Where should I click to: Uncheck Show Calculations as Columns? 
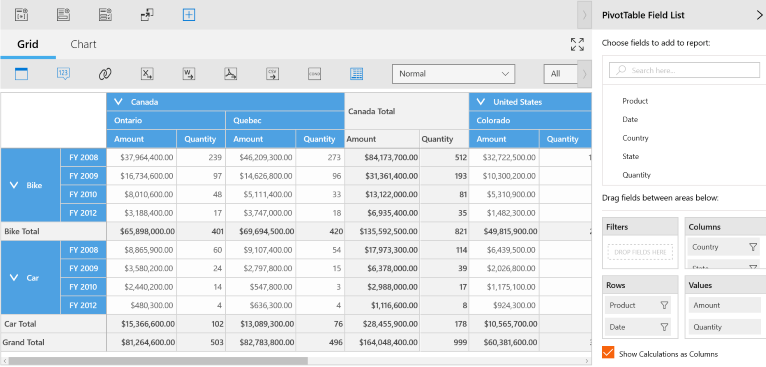point(608,353)
